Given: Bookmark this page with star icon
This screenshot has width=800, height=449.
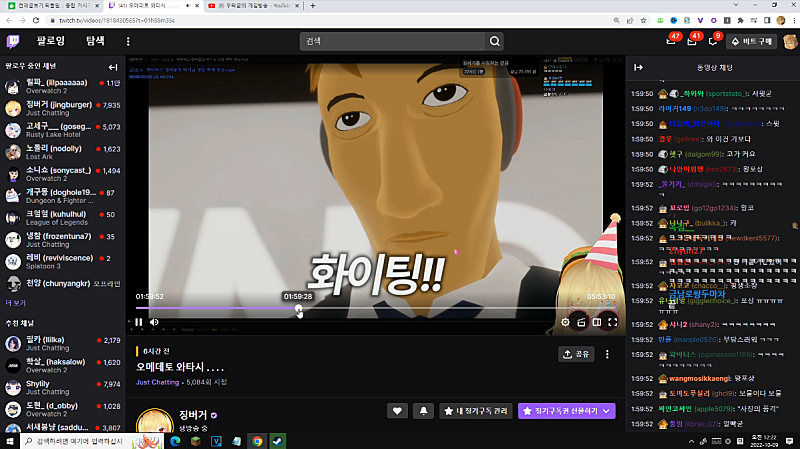Looking at the screenshot, I should click(643, 20).
